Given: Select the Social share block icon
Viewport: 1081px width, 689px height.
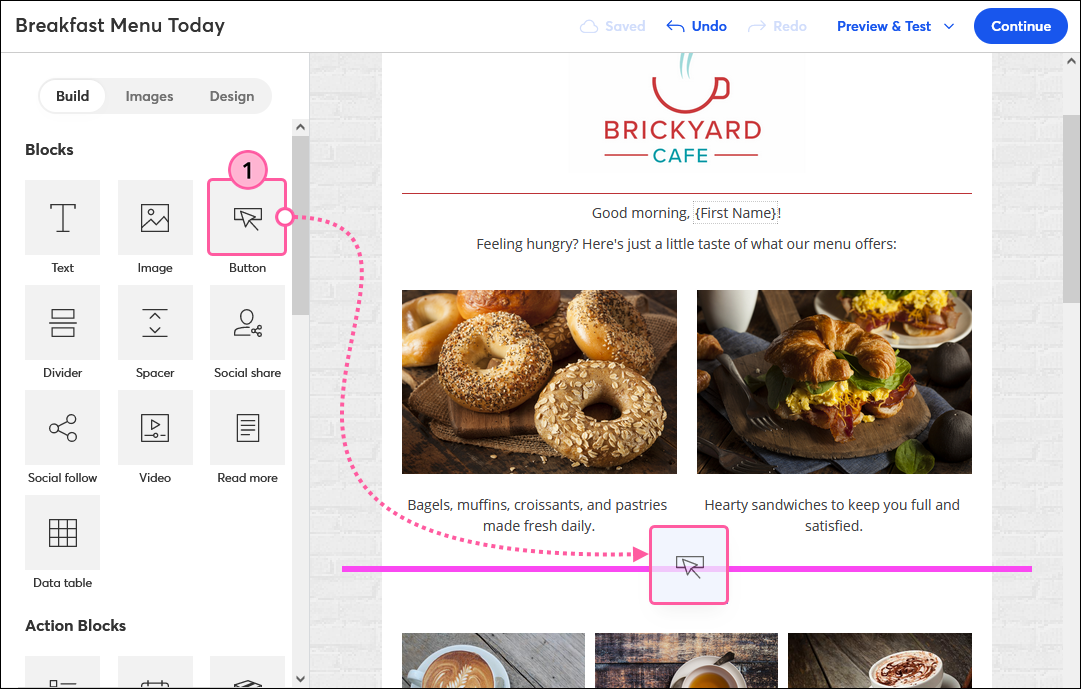Looking at the screenshot, I should (x=247, y=322).
